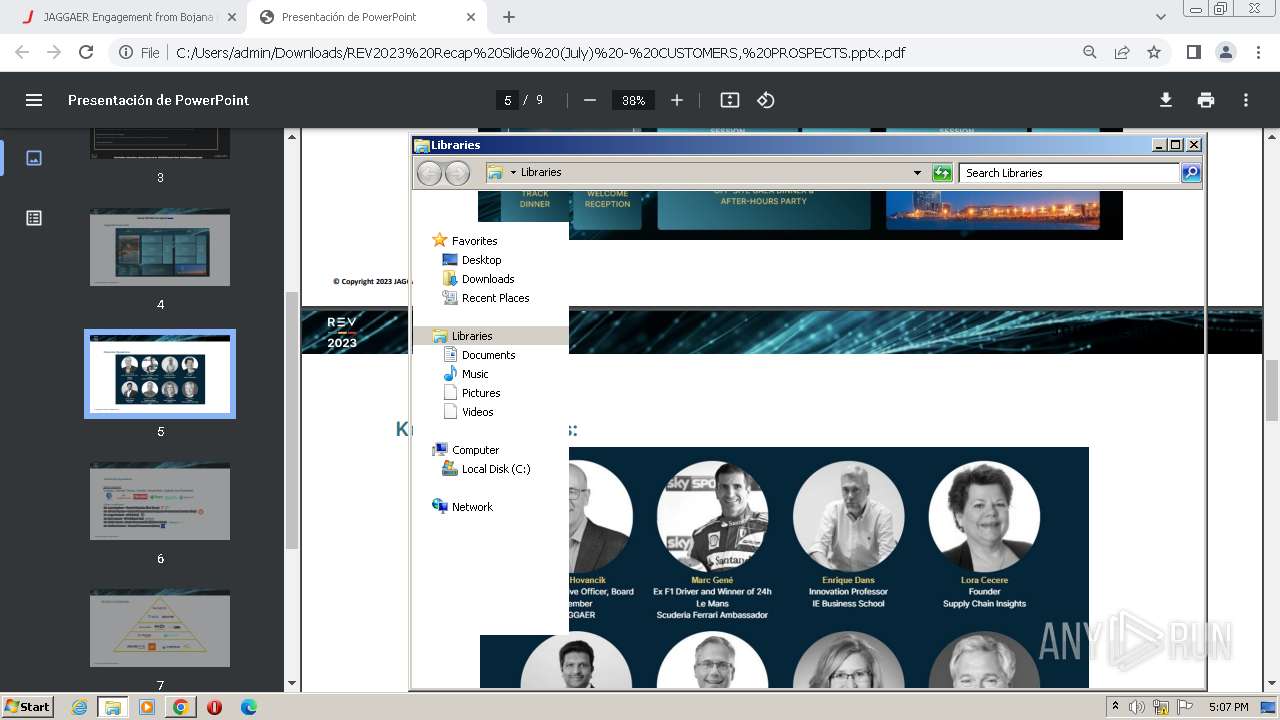Open Opera from the taskbar
Viewport: 1280px width, 720px height.
[214, 707]
